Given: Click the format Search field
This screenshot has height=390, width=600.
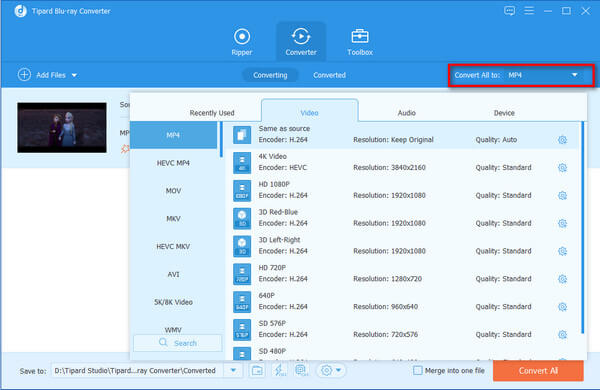Looking at the screenshot, I should point(178,343).
